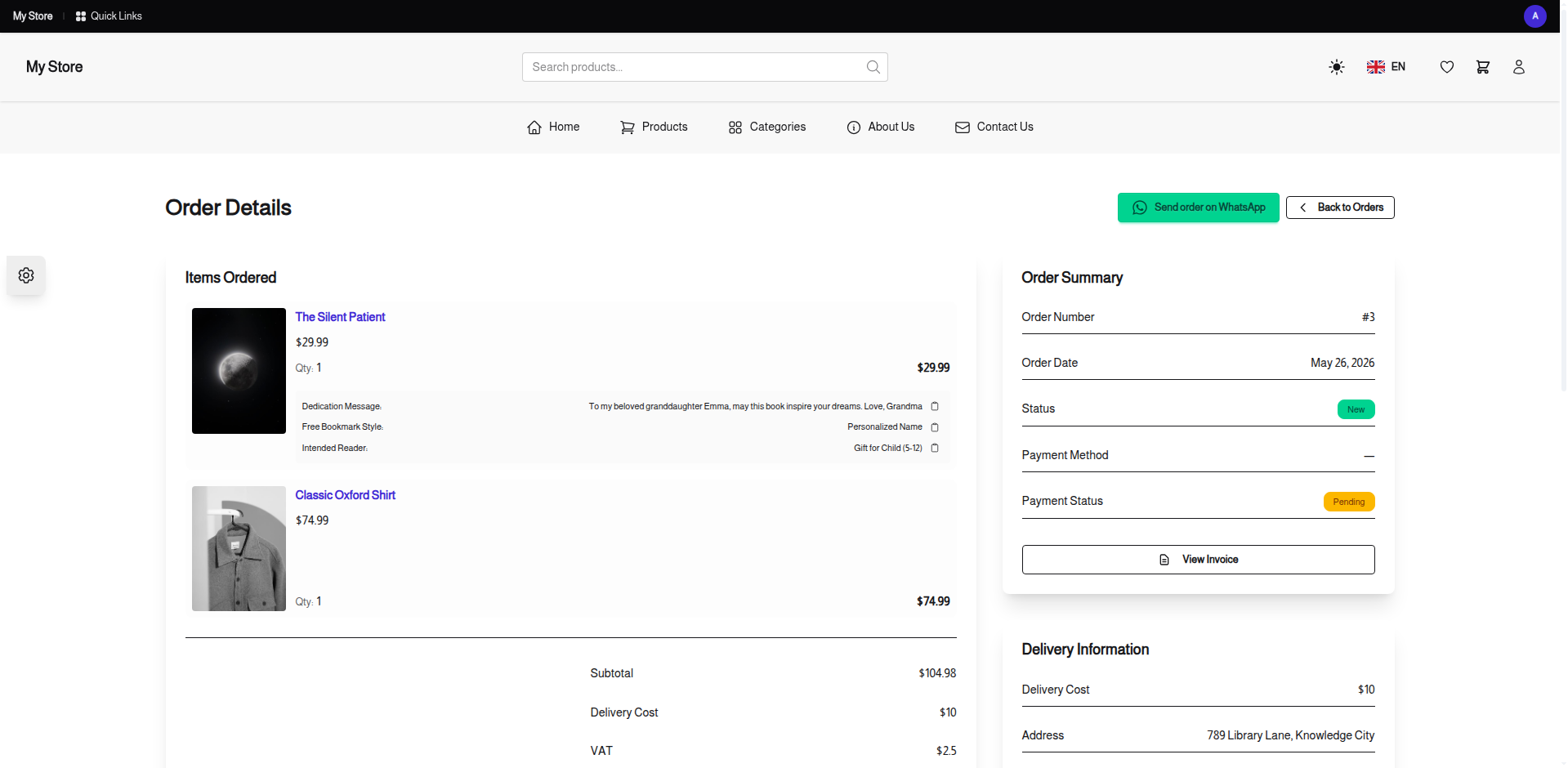Go Back to Orders
The image size is (1568, 768).
(x=1340, y=208)
